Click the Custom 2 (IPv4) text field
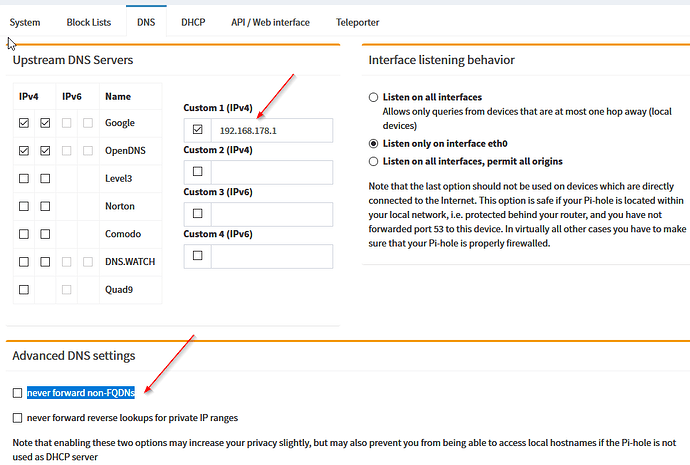This screenshot has height=465, width=690. click(x=272, y=172)
